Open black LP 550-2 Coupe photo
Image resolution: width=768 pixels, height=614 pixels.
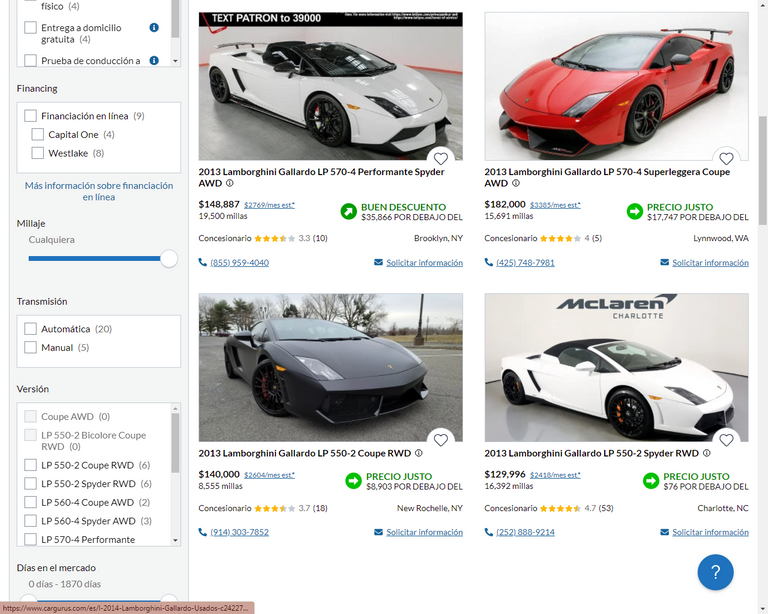[331, 367]
